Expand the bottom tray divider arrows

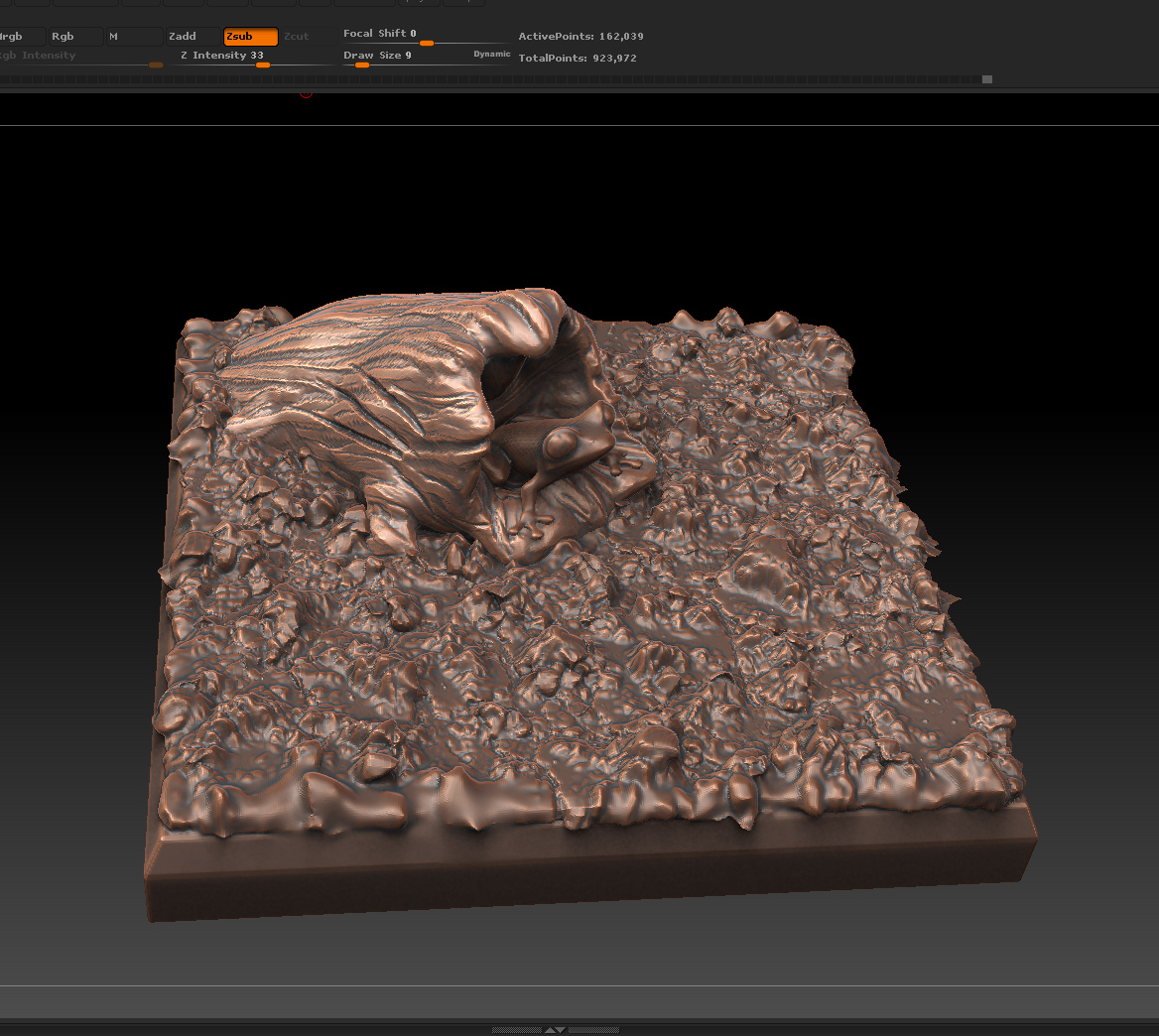(556, 1030)
